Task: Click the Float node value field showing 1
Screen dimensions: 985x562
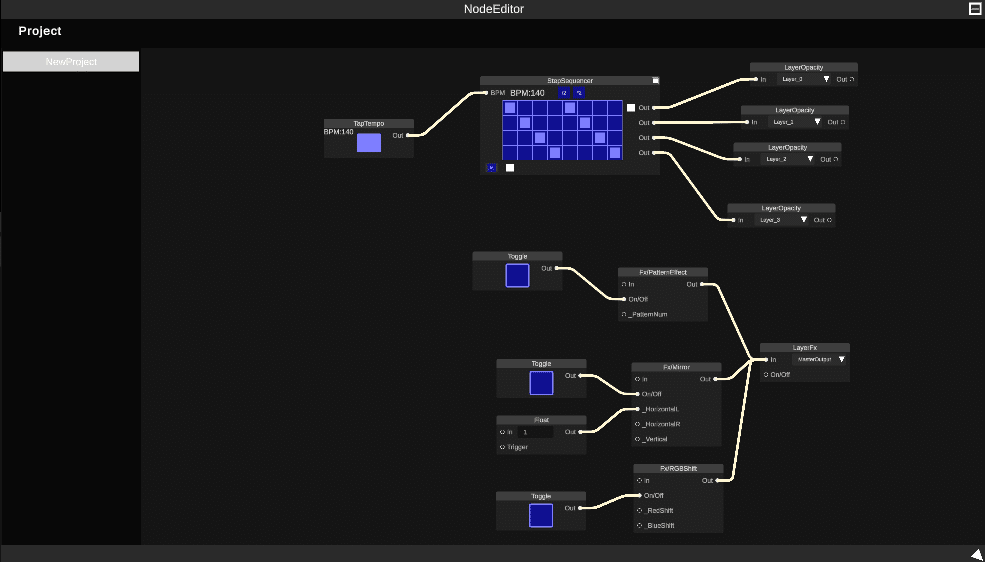Action: tap(535, 432)
